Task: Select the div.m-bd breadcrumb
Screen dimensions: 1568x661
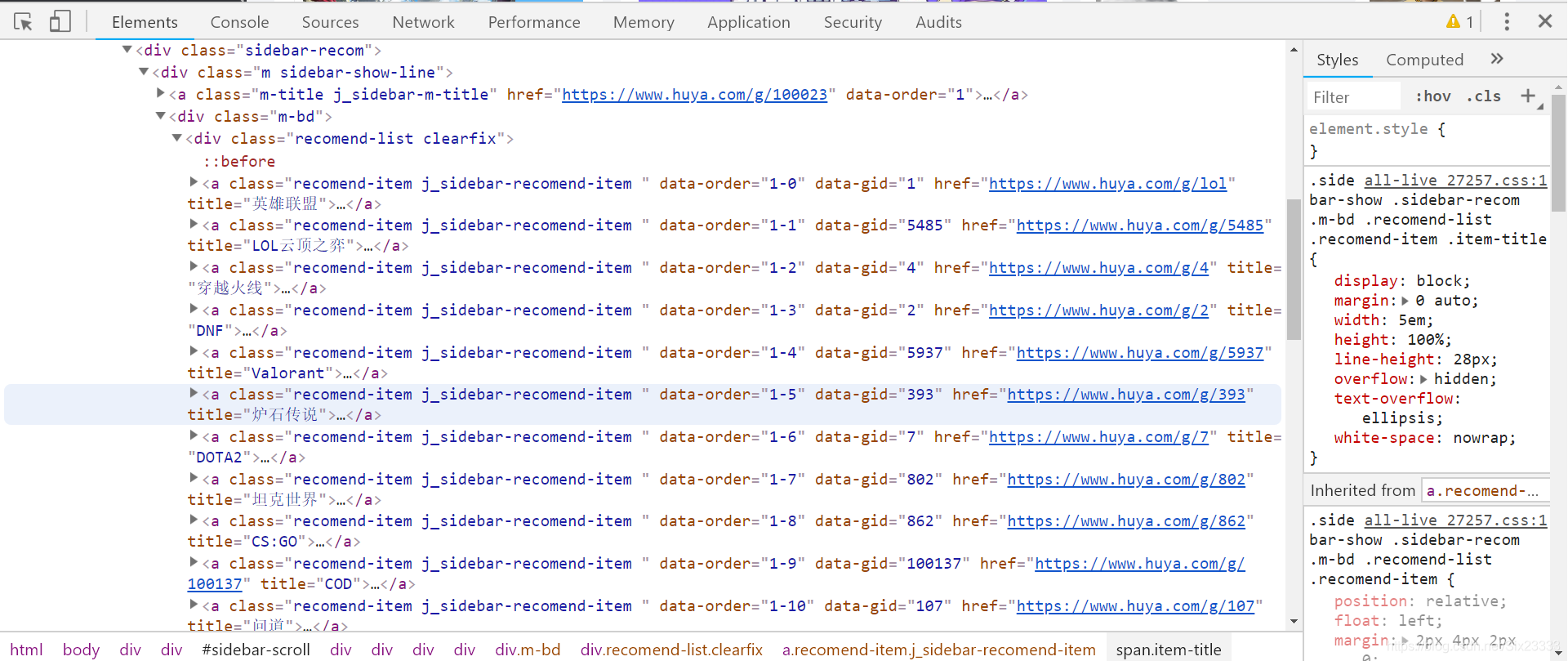Action: pos(528,650)
